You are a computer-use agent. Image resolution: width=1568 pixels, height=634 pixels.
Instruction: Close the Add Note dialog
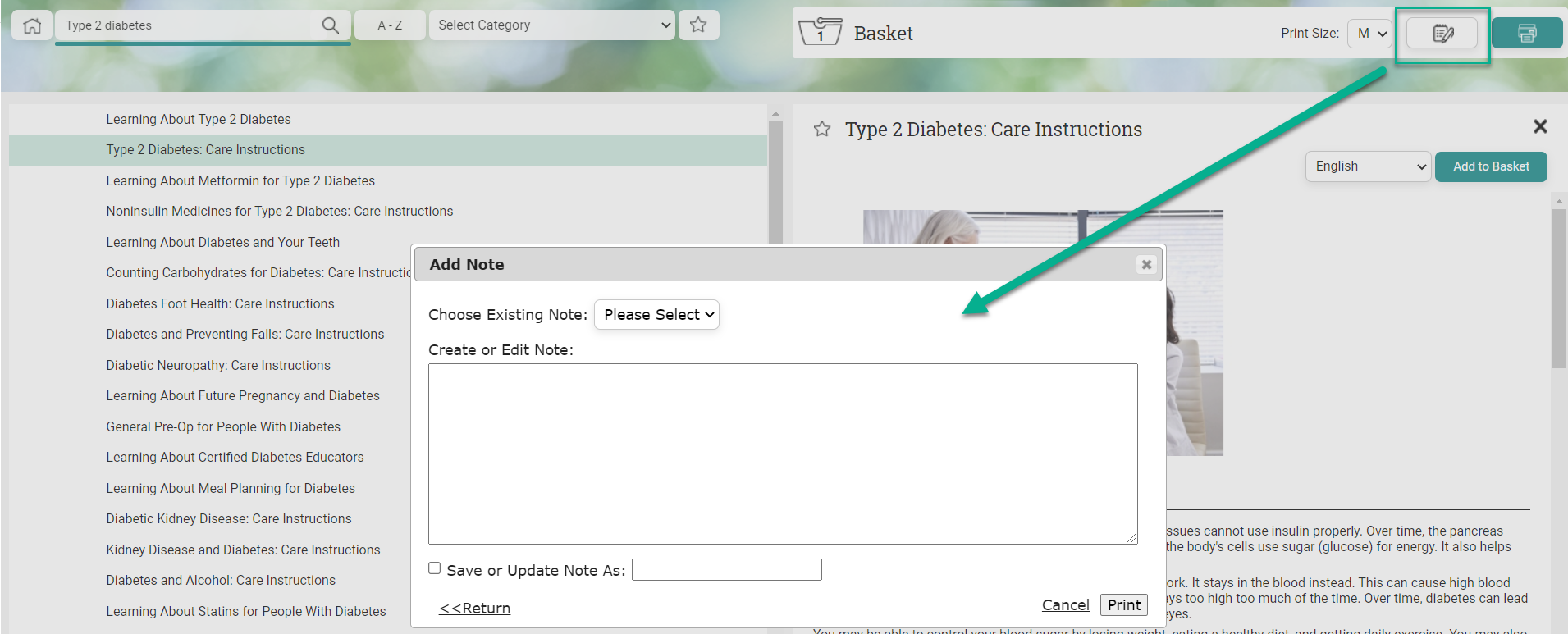(1145, 264)
